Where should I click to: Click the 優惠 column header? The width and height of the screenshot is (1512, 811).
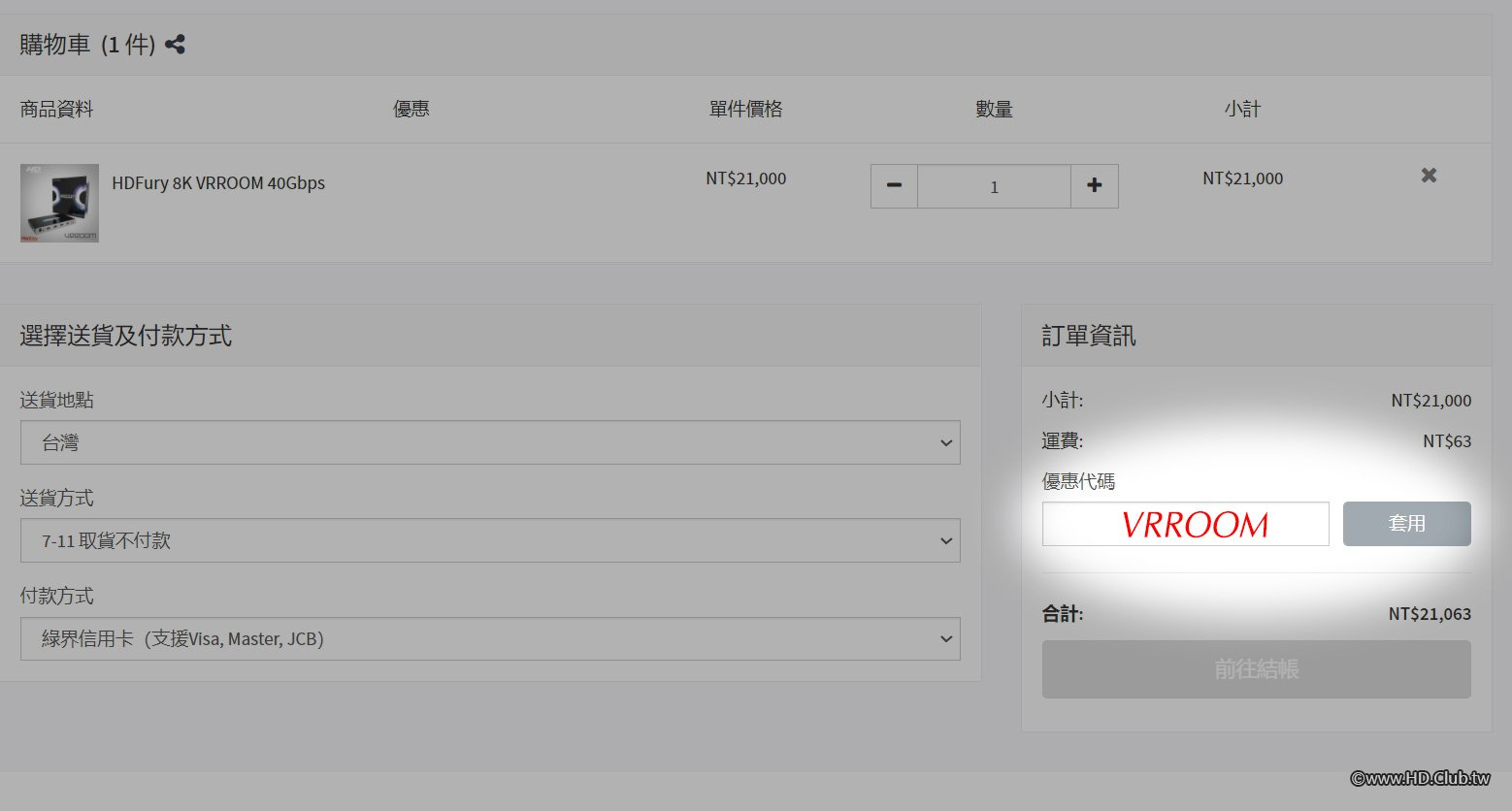(x=411, y=109)
